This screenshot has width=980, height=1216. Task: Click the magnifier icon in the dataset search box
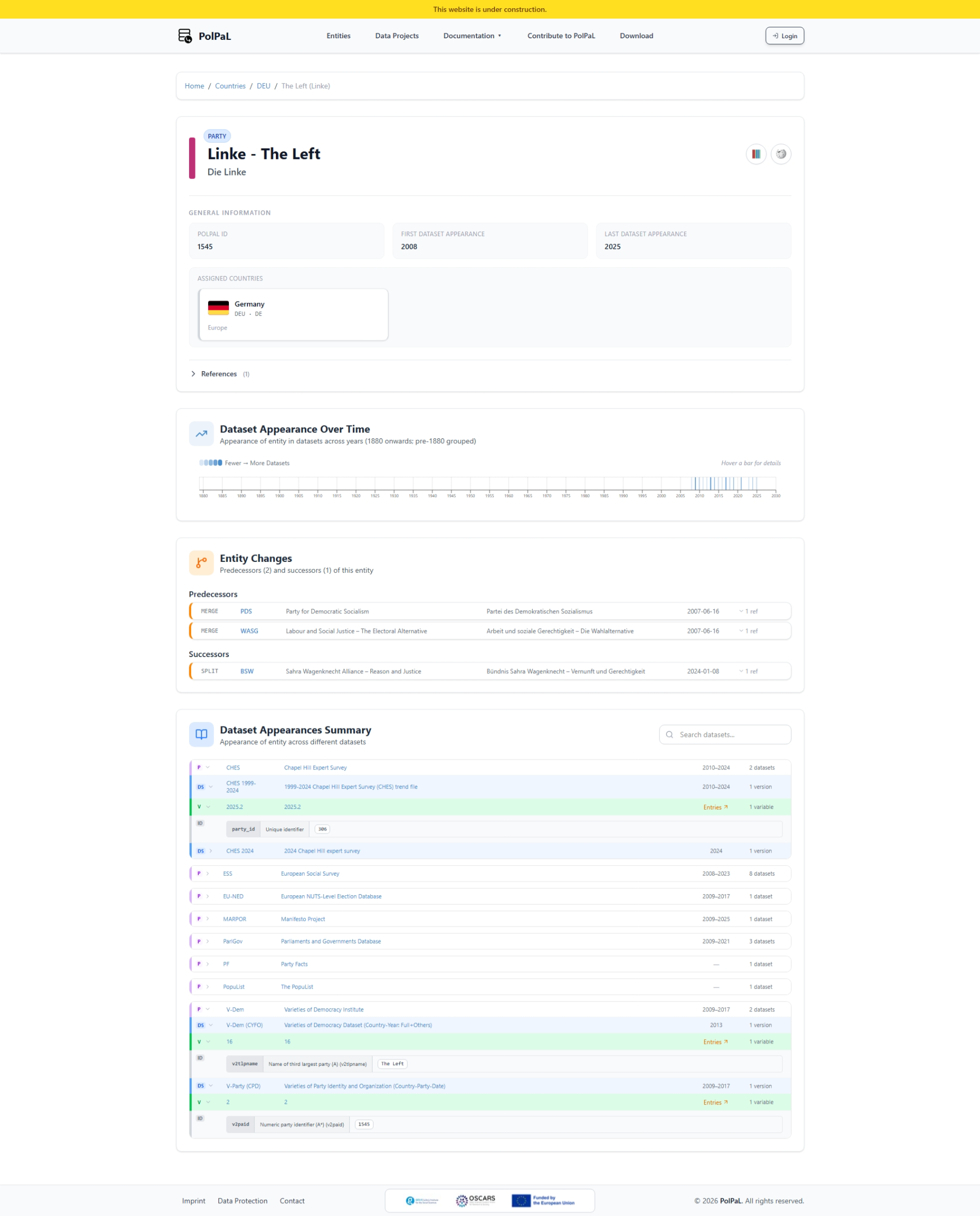tap(670, 735)
